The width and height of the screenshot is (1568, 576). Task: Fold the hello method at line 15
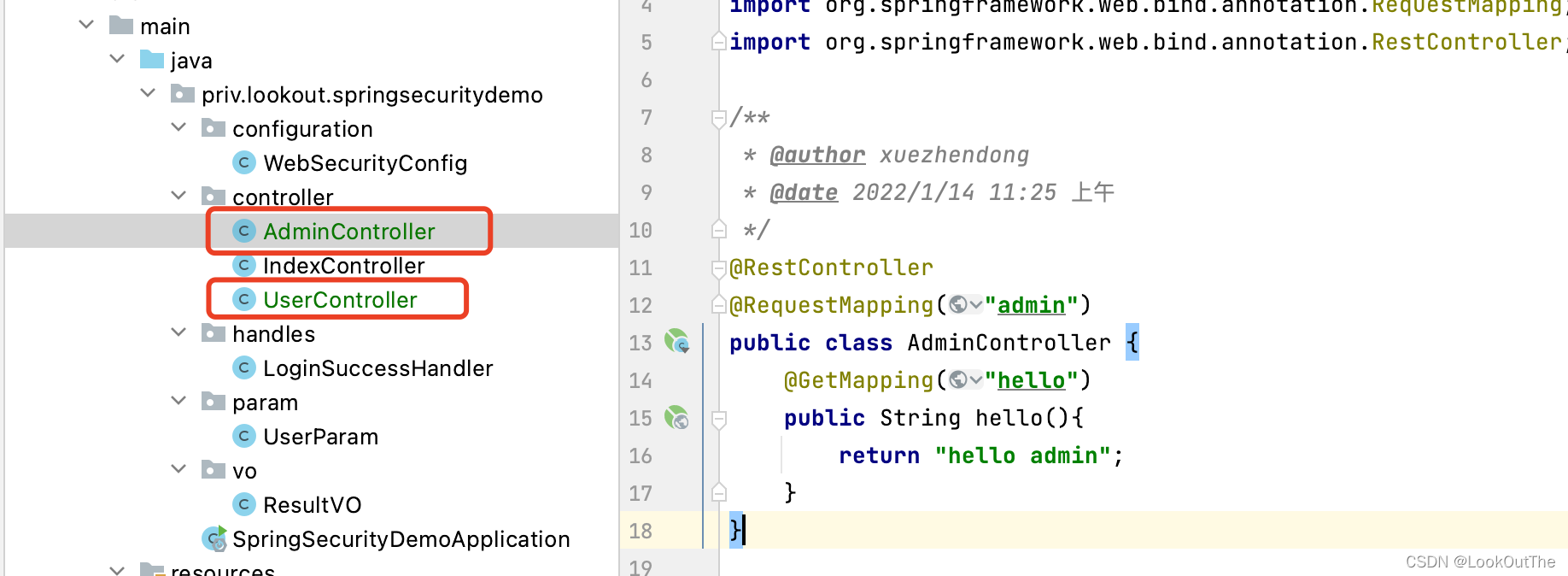click(719, 419)
